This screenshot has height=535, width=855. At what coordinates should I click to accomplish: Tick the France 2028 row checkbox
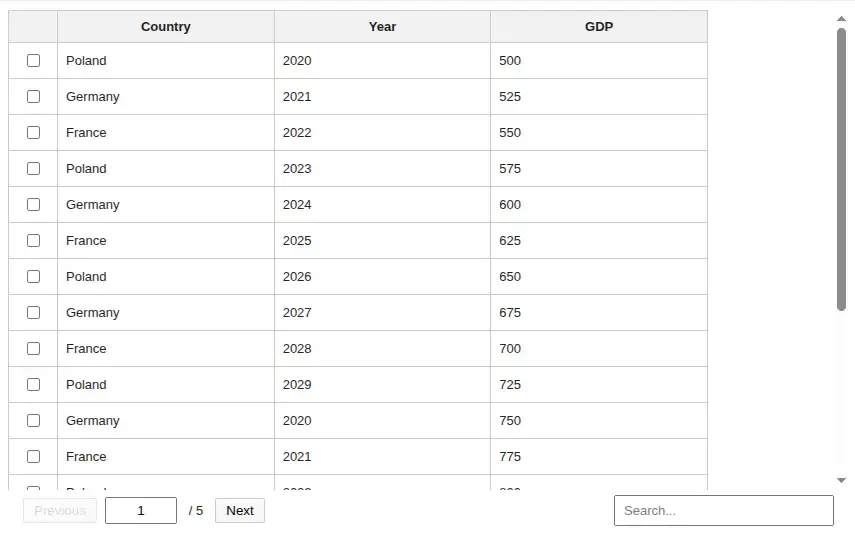(33, 348)
